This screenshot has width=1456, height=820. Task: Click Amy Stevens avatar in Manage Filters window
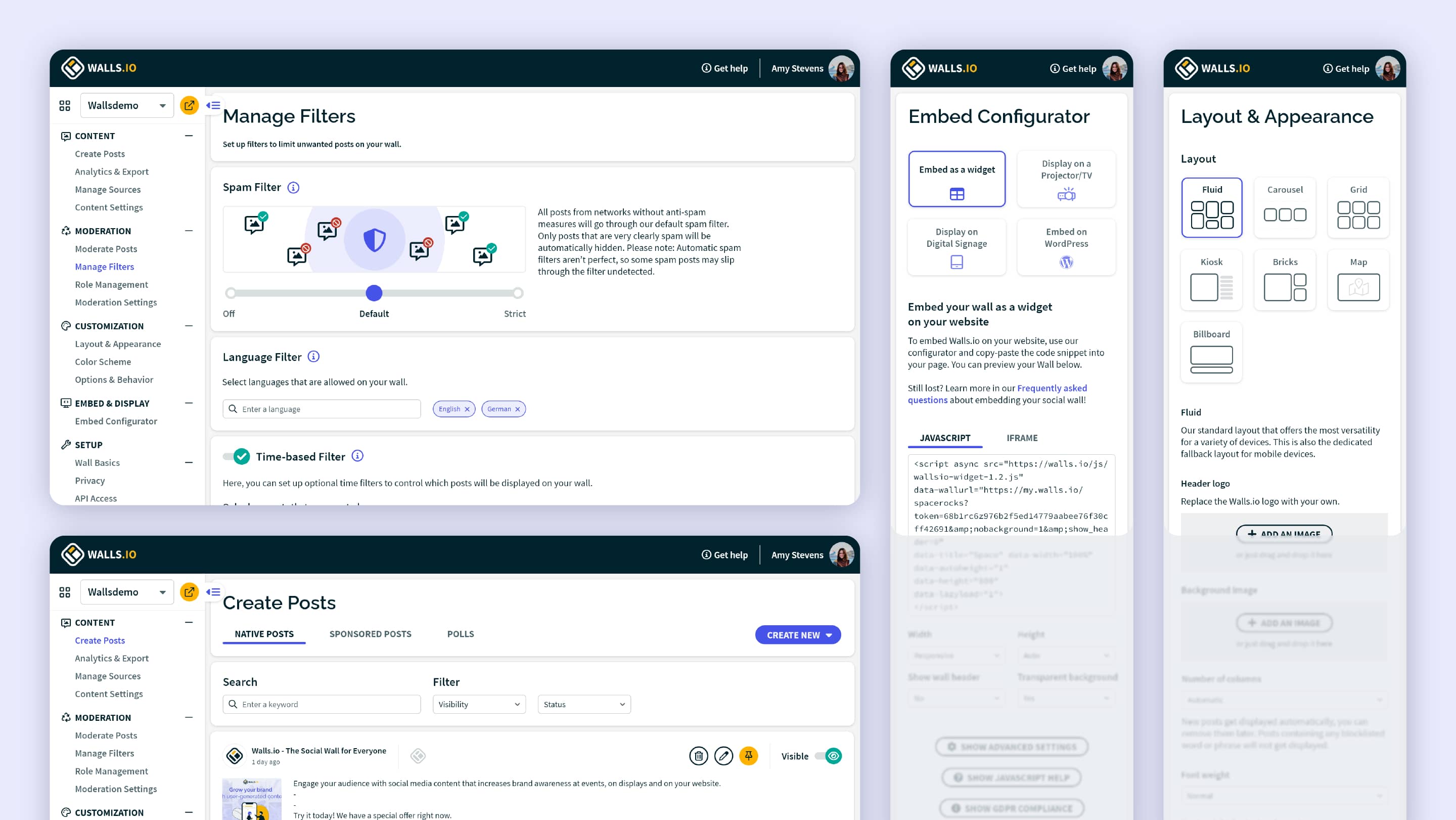click(841, 68)
